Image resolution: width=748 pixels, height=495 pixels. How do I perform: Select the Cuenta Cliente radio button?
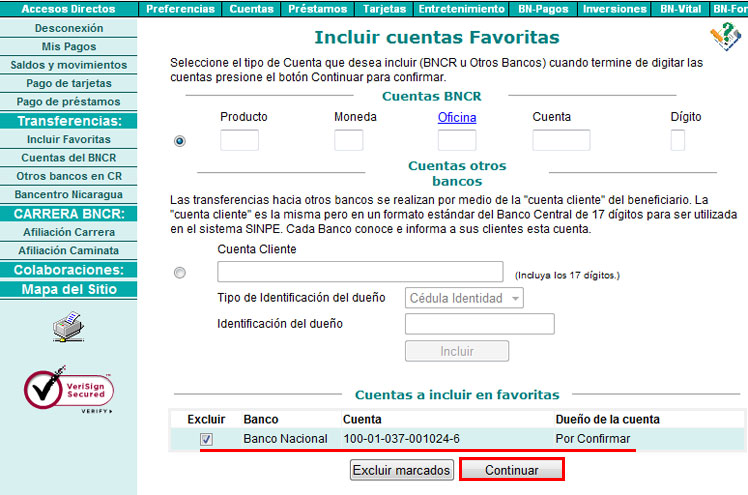180,273
